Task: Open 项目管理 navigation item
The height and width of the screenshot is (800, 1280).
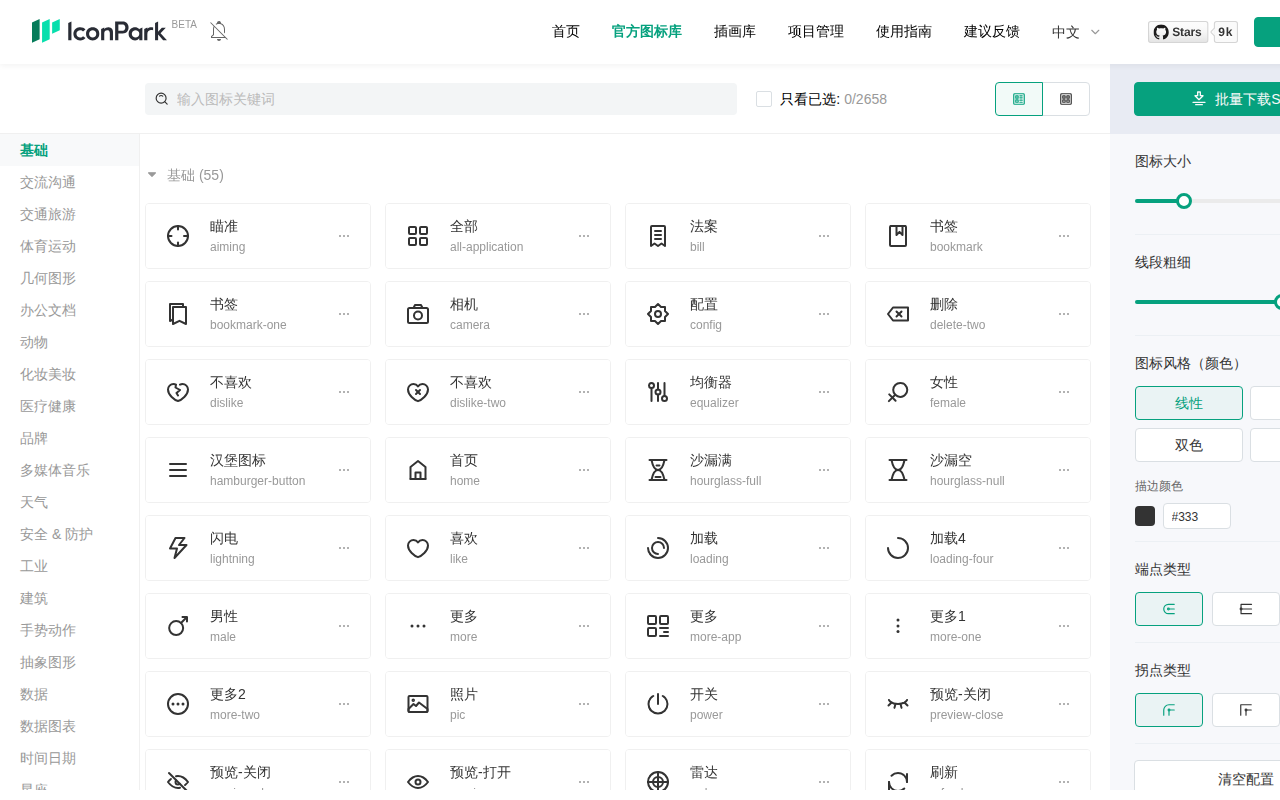Action: 816,32
